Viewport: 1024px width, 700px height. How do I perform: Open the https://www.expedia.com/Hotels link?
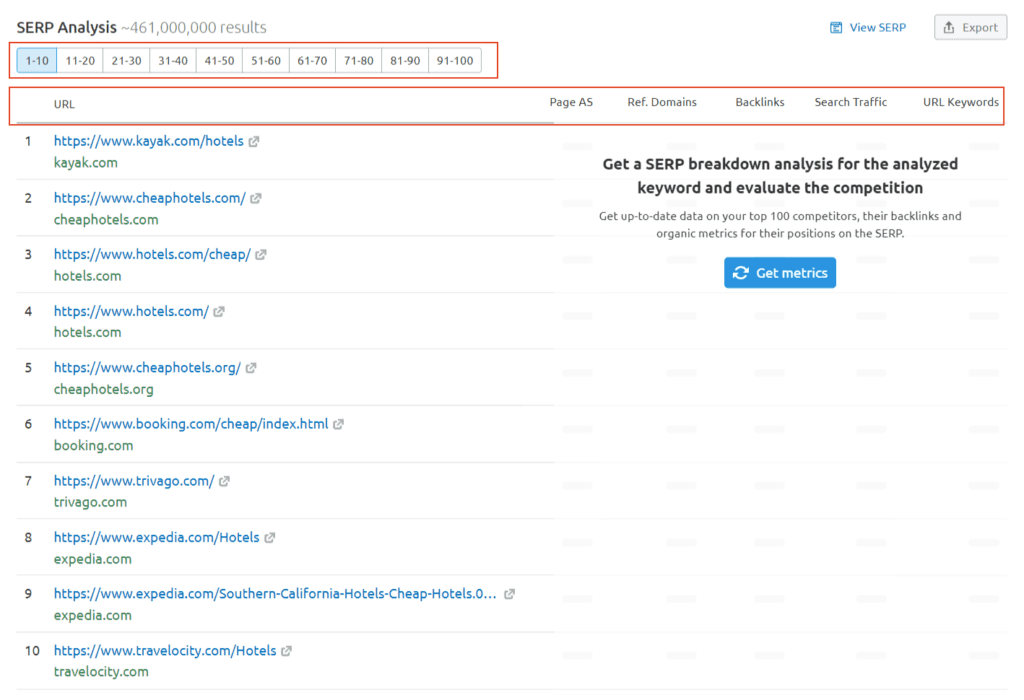157,537
